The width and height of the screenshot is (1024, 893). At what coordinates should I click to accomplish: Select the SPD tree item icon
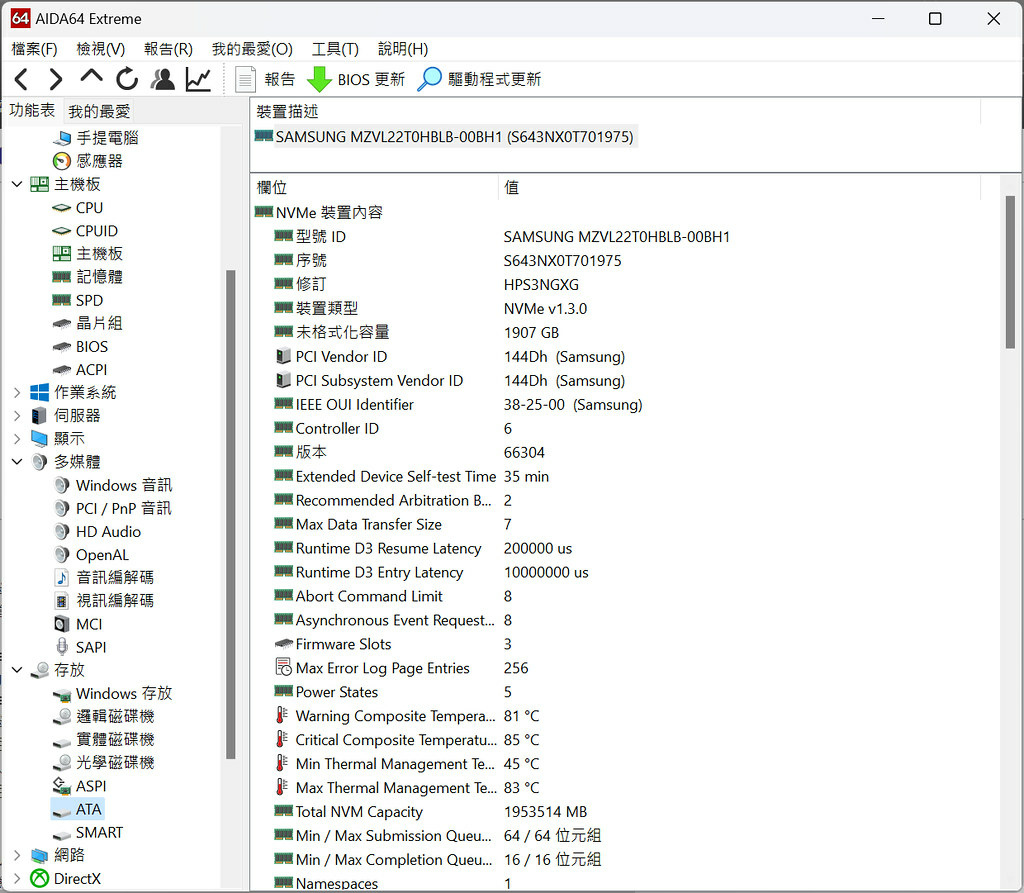pos(61,300)
